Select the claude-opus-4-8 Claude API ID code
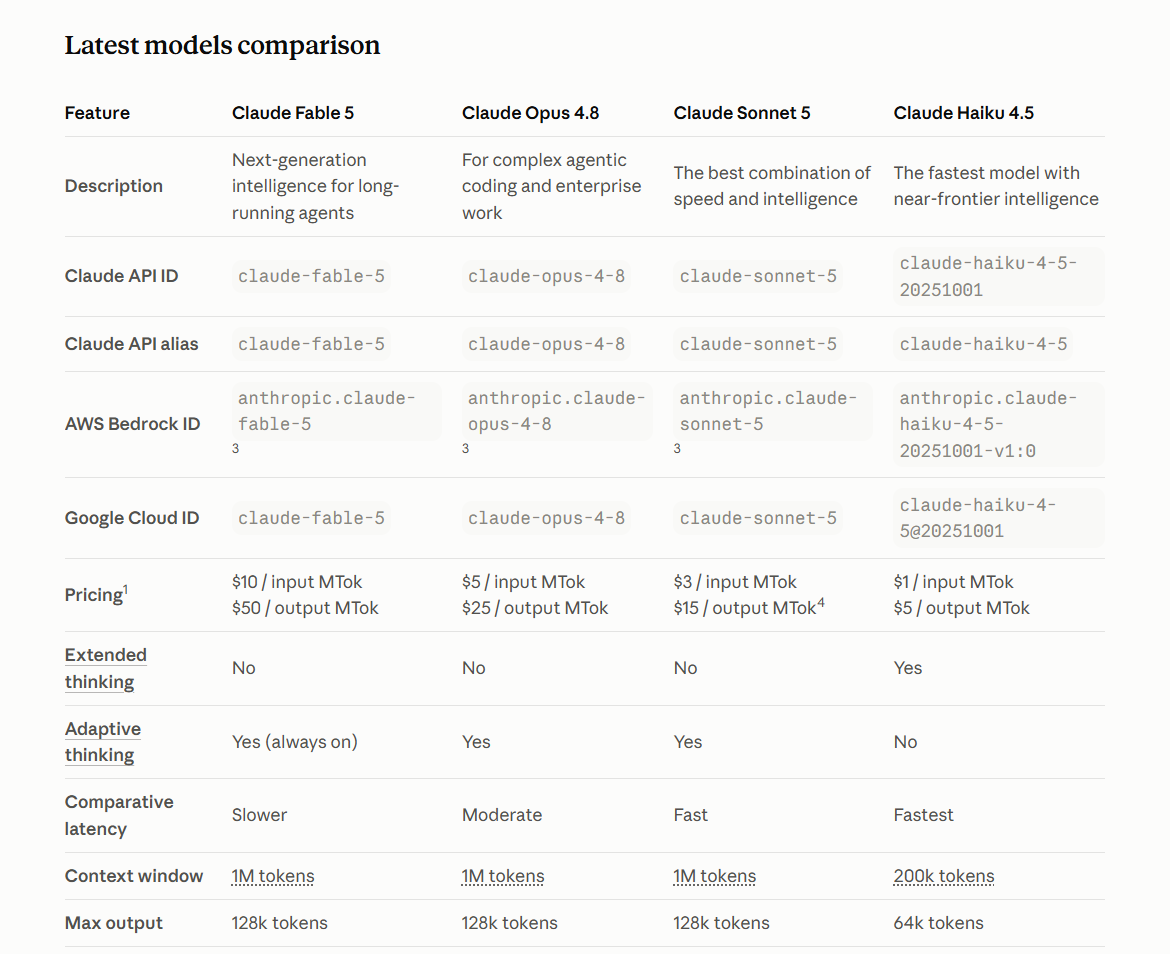Screen dimensions: 1170x954 pyautogui.click(x=546, y=276)
